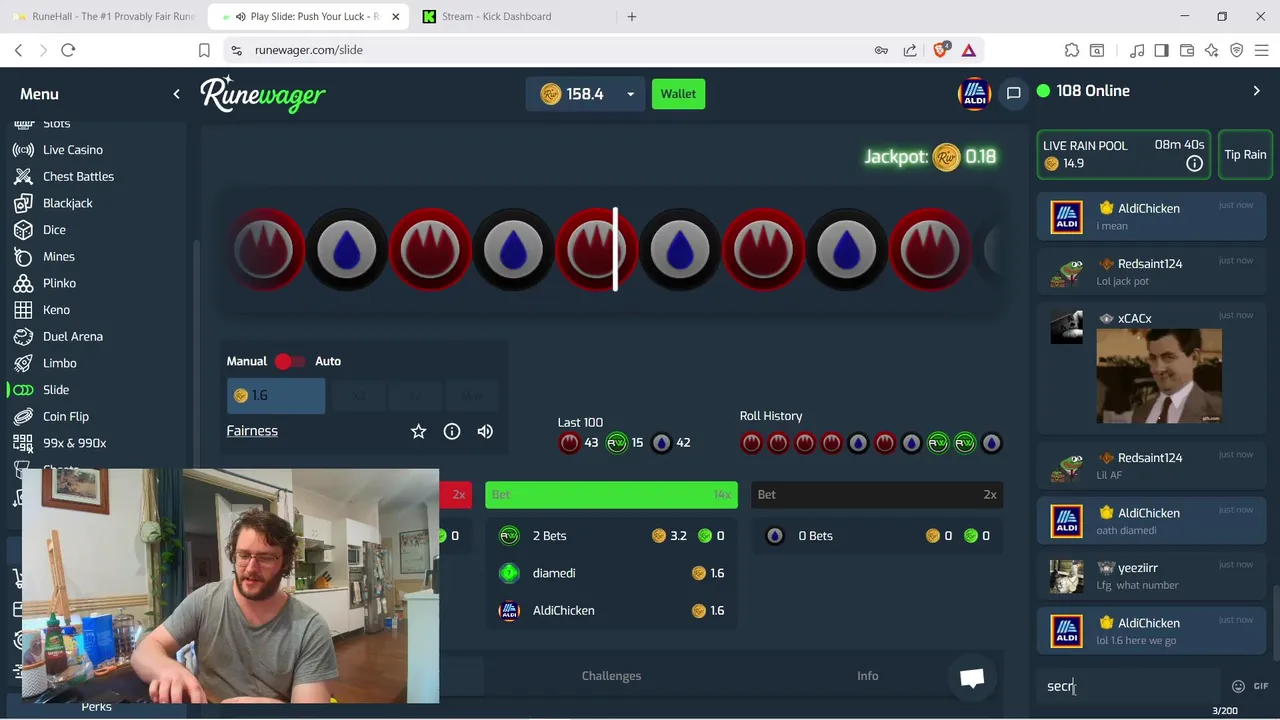Show Live Rain Pool info icon
The width and height of the screenshot is (1280, 720).
(1194, 164)
